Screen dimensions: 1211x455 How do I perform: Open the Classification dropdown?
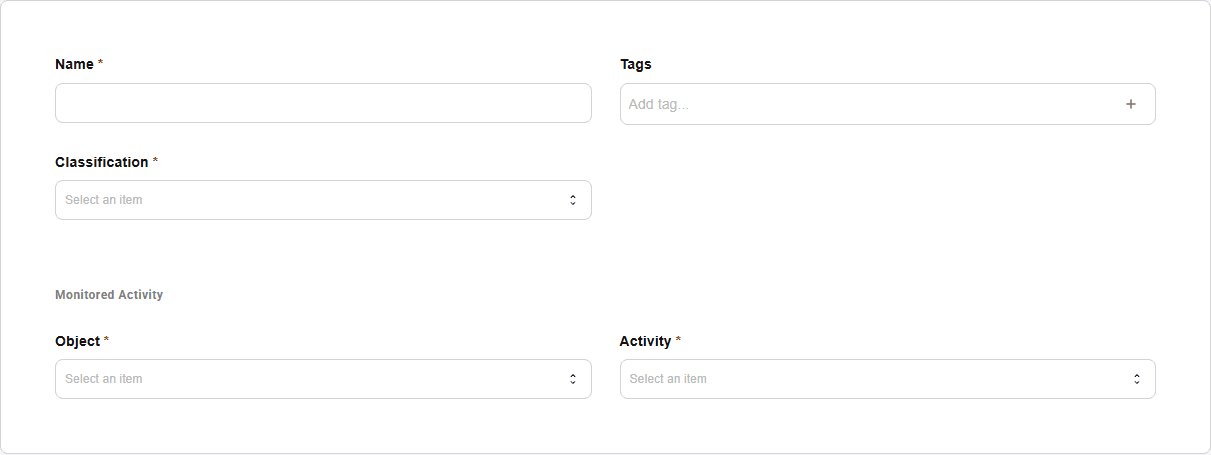click(323, 200)
